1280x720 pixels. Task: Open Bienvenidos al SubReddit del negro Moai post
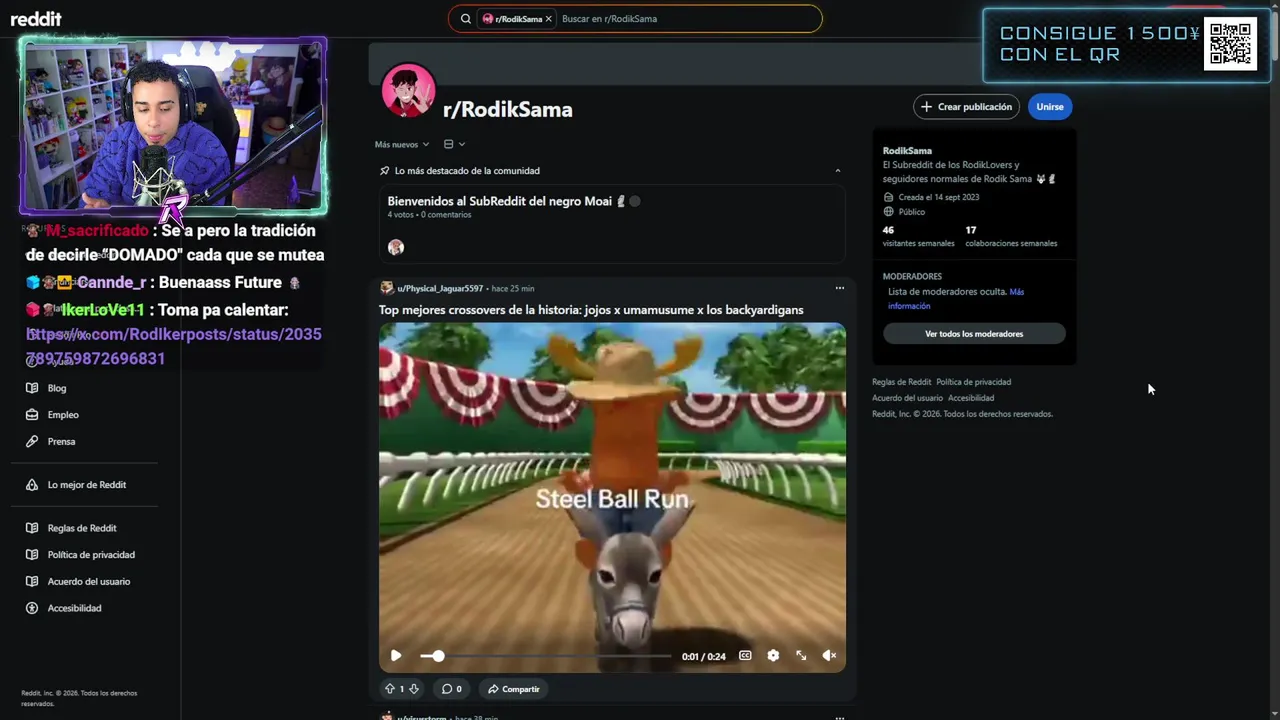pyautogui.click(x=499, y=201)
